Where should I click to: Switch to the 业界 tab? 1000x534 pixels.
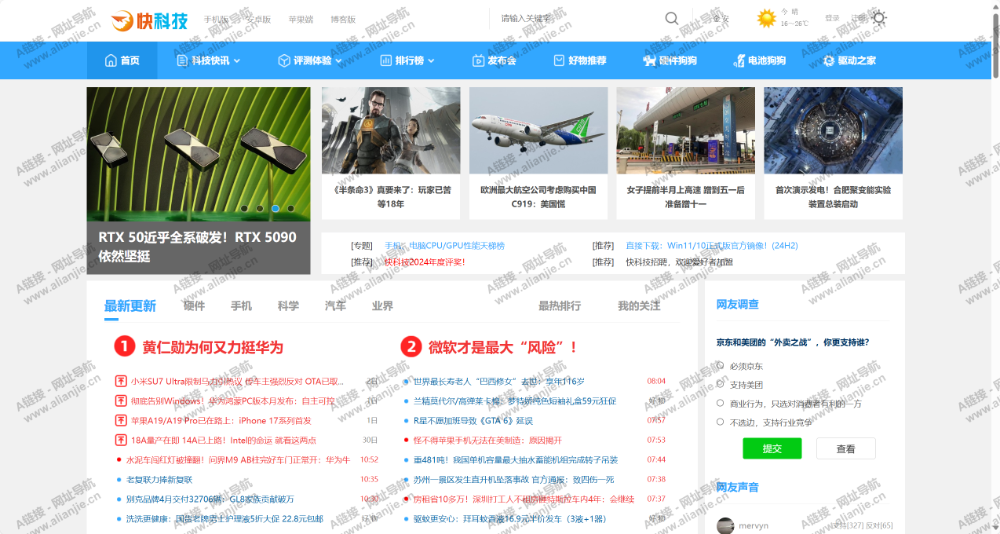pyautogui.click(x=383, y=306)
